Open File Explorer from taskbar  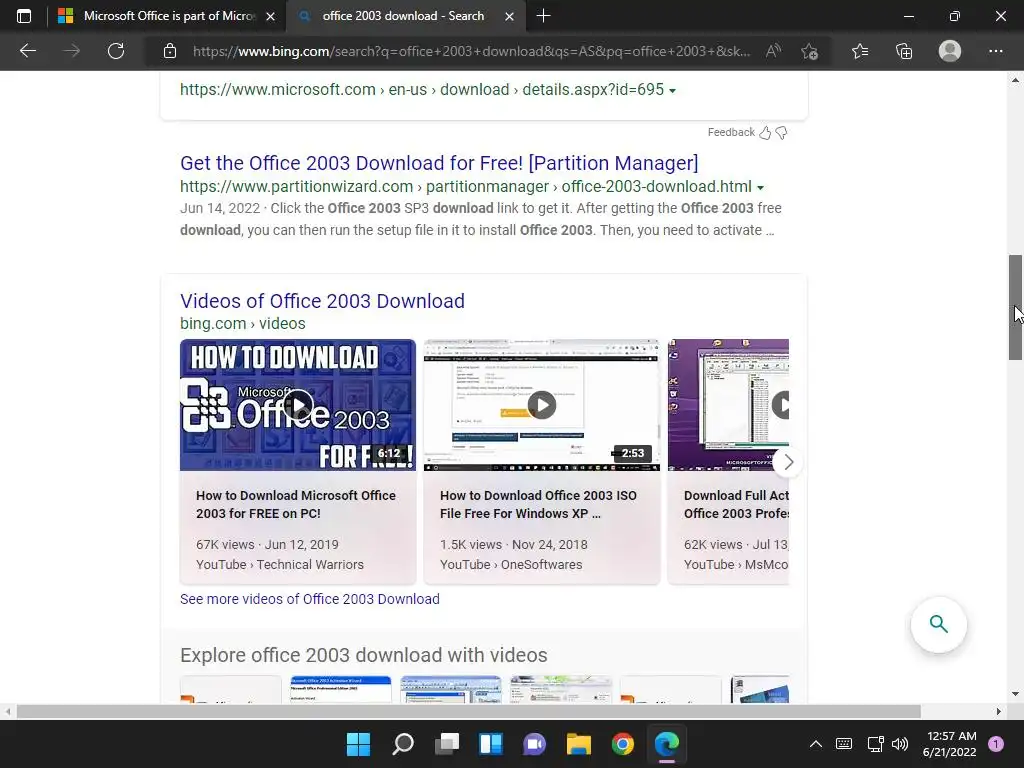click(579, 744)
